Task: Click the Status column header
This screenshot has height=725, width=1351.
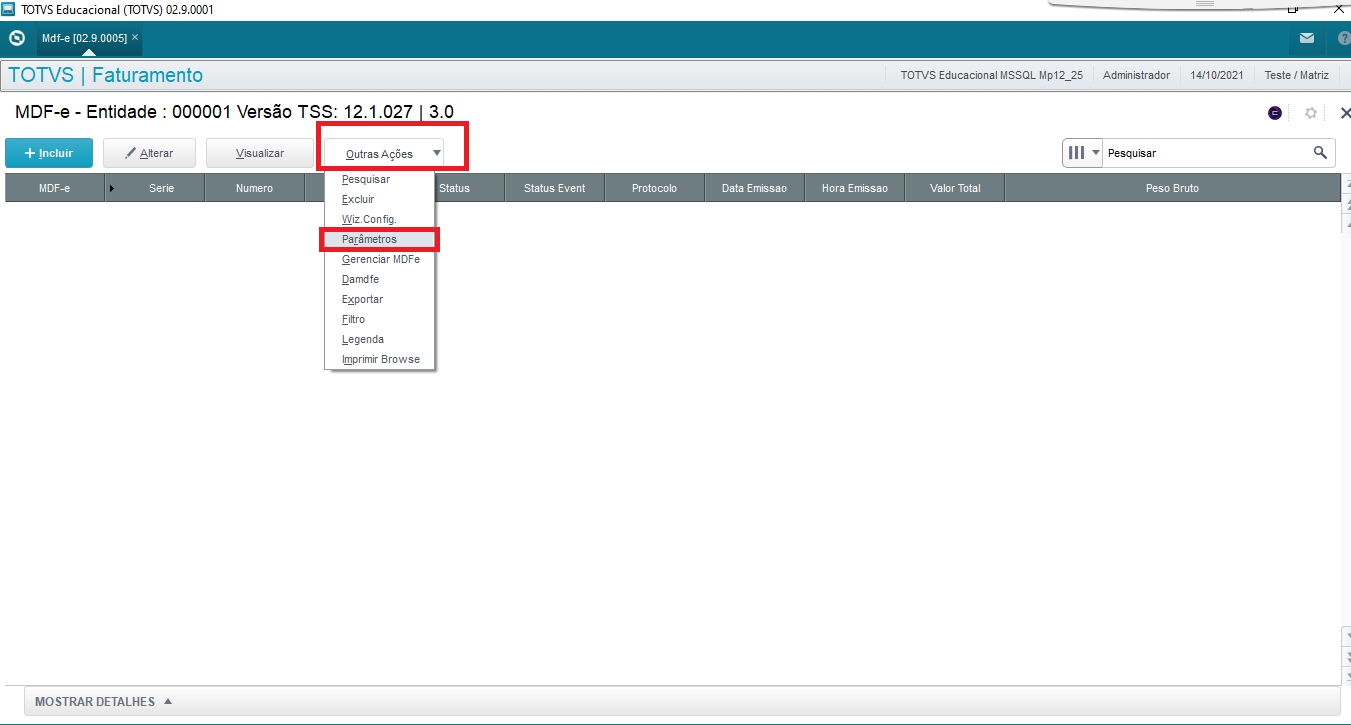Action: click(470, 188)
